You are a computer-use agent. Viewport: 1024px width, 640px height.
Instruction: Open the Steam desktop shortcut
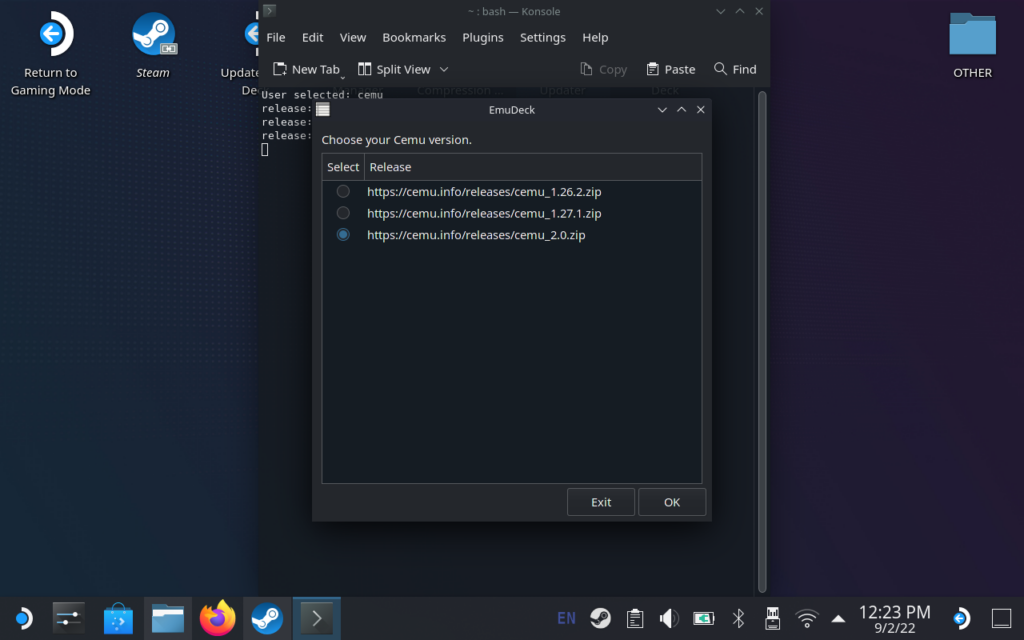point(153,46)
